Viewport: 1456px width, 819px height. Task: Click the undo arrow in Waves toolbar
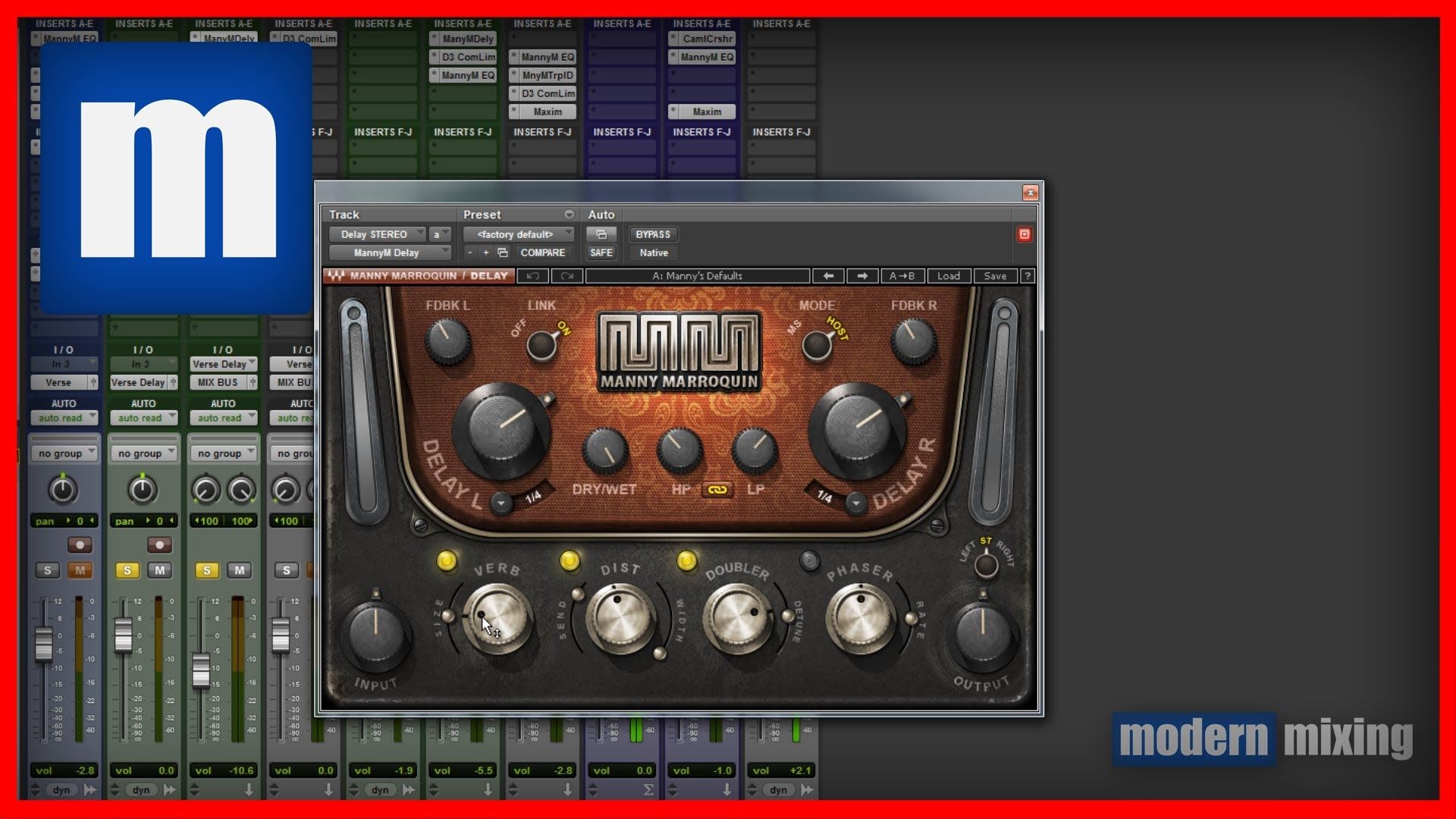533,276
